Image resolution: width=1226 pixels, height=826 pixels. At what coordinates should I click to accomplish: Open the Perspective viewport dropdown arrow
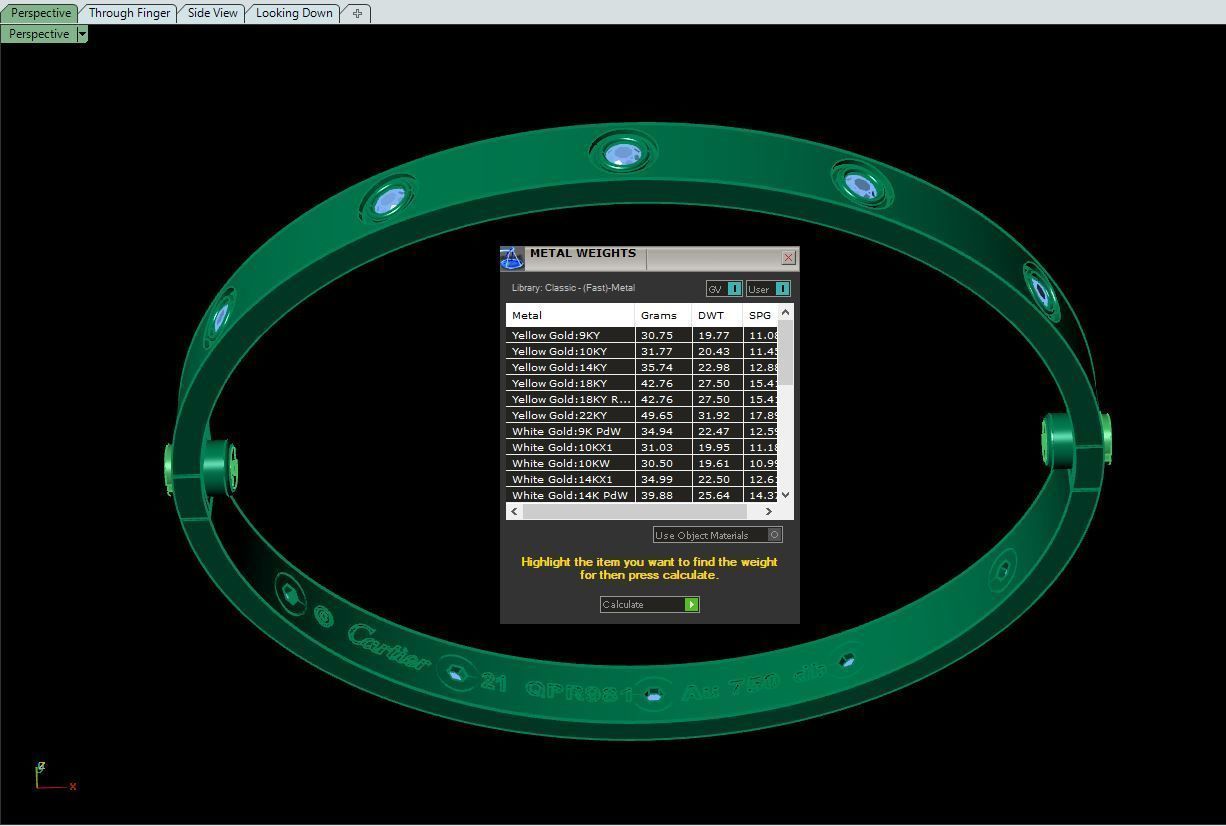(x=82, y=34)
